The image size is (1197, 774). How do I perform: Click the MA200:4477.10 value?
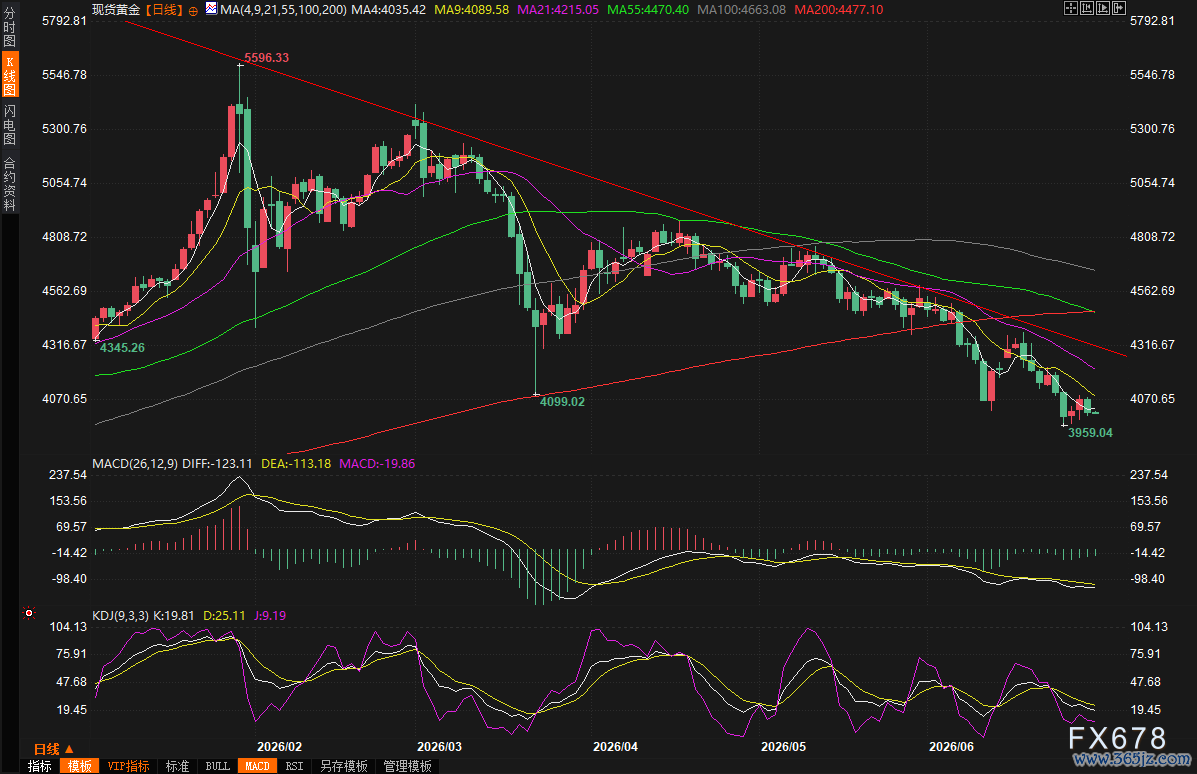839,10
